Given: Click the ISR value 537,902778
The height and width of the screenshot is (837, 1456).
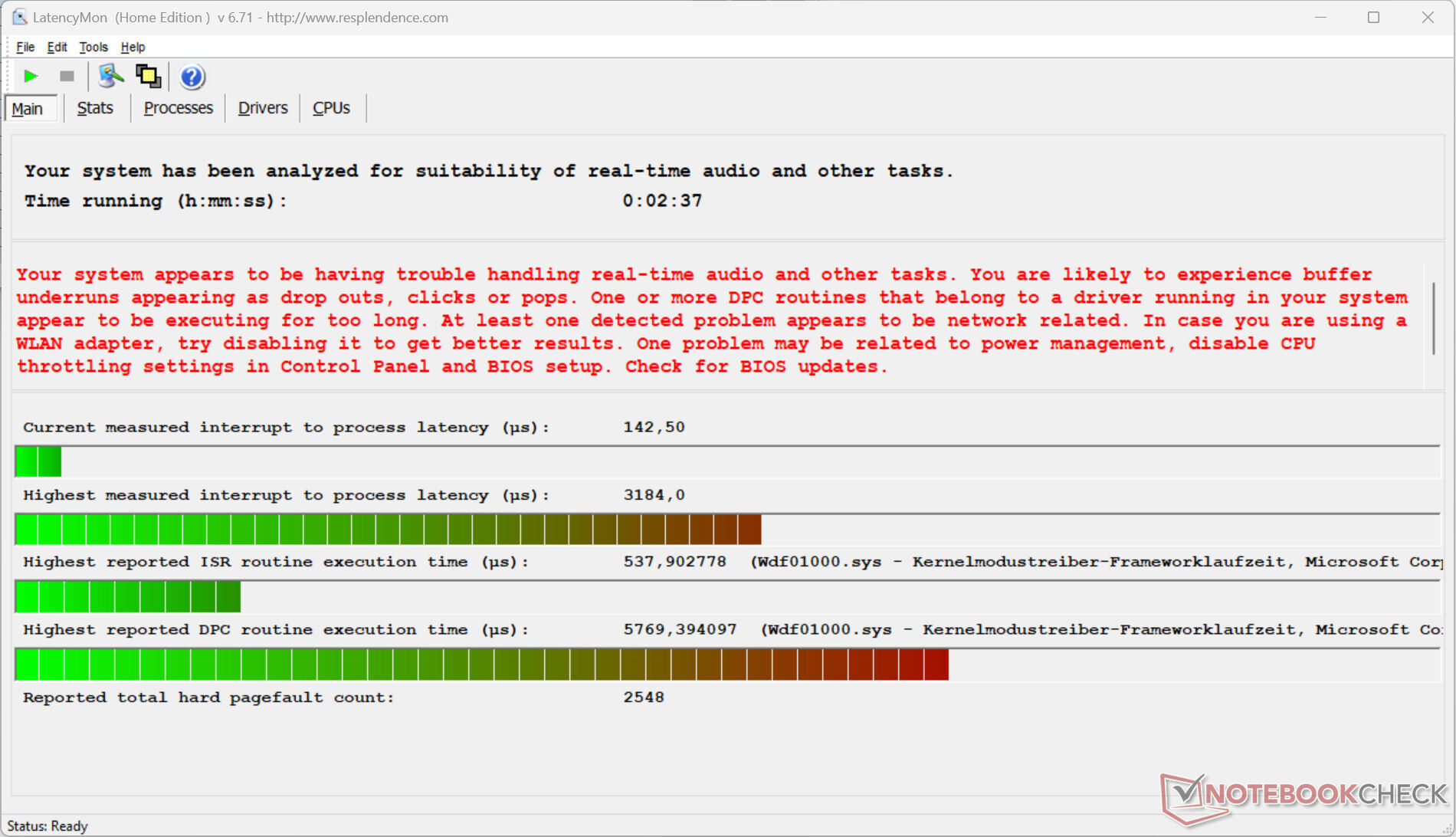Looking at the screenshot, I should [x=675, y=562].
